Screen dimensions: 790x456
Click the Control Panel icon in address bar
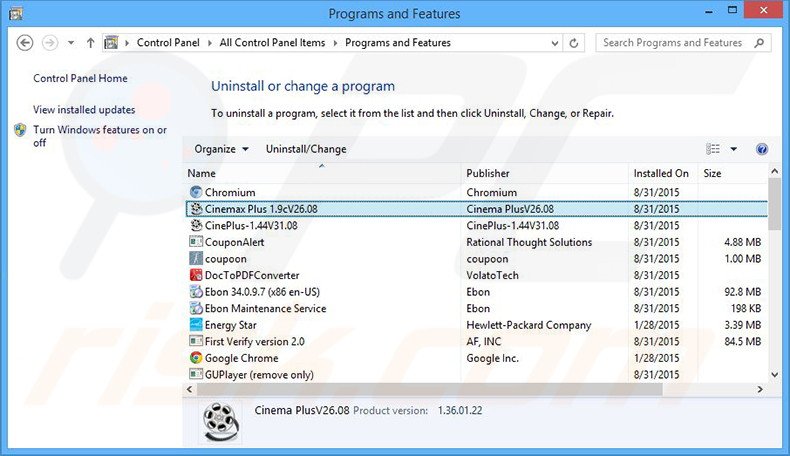pos(111,43)
